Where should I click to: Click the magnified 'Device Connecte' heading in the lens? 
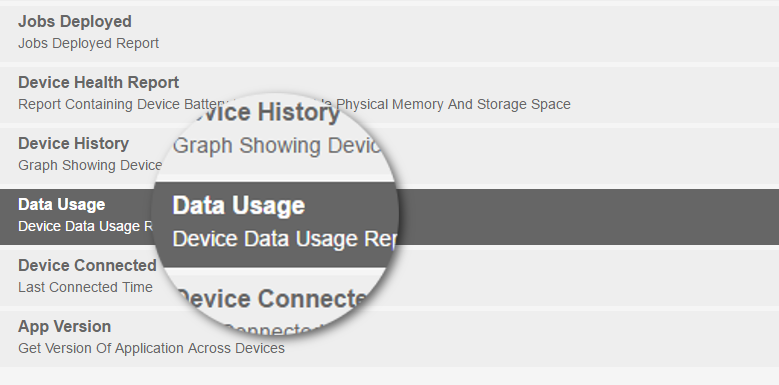[272, 299]
